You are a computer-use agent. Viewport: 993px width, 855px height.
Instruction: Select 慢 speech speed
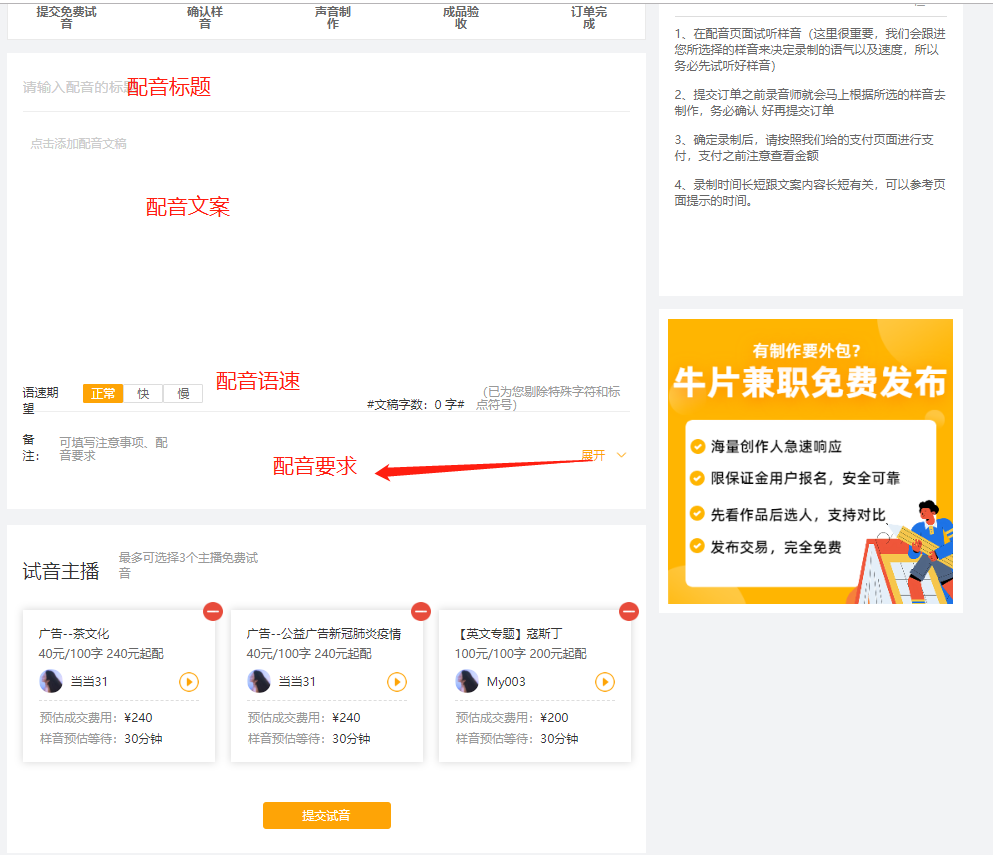tap(182, 393)
